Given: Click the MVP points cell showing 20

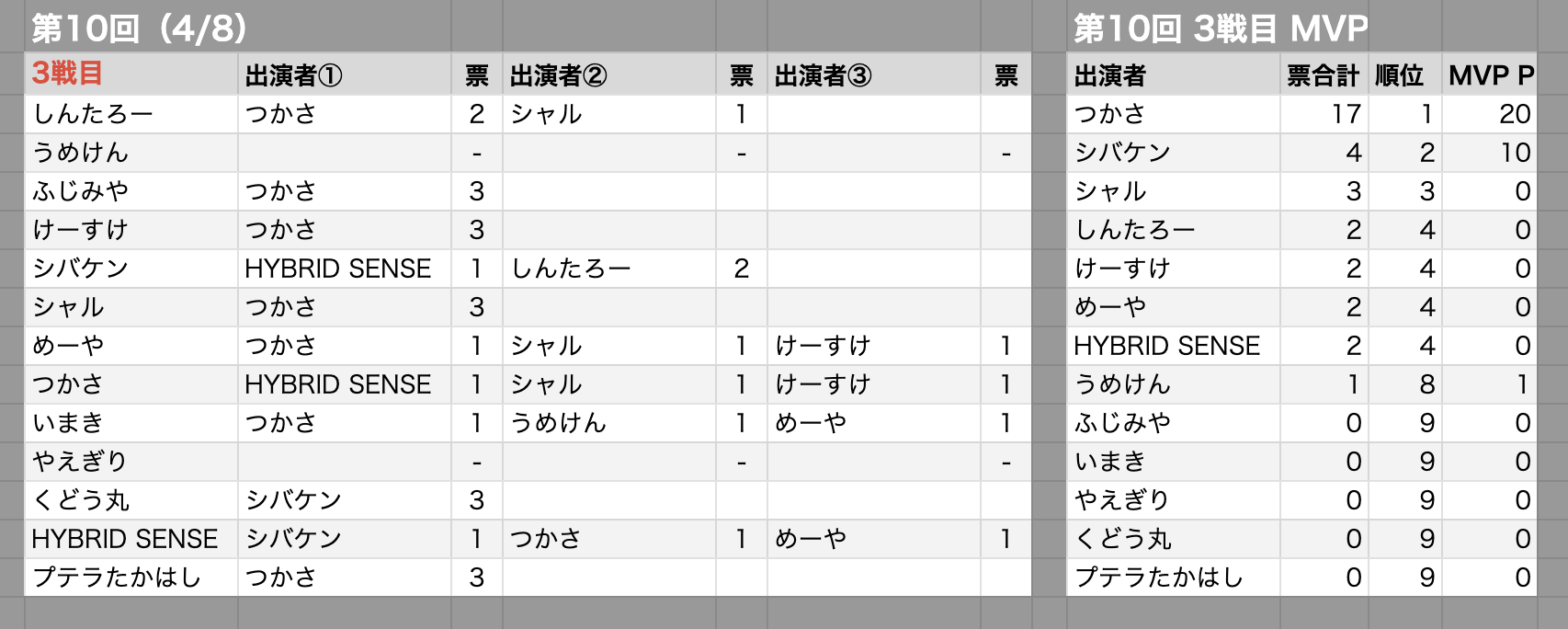Looking at the screenshot, I should click(x=1490, y=114).
